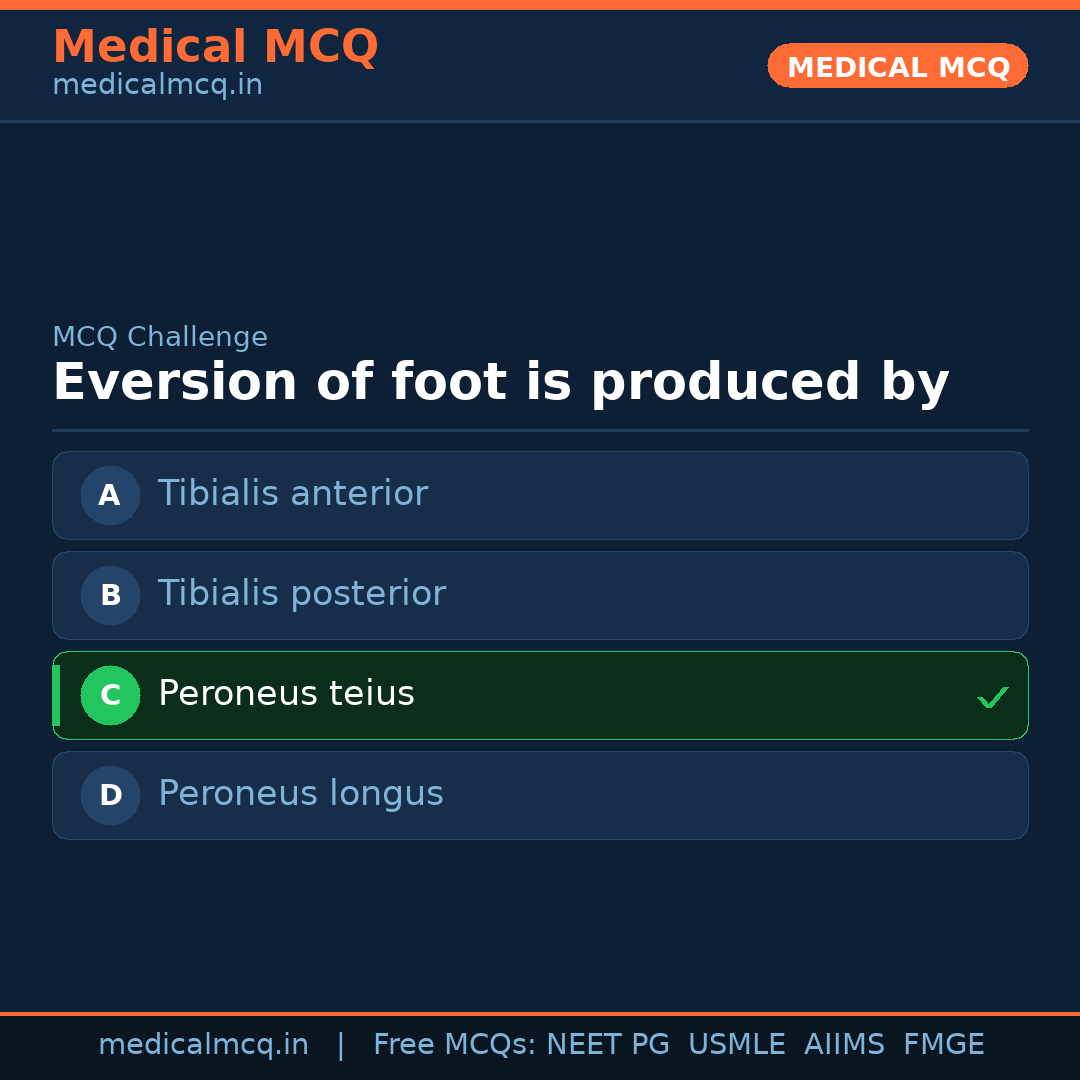Open the FMGE MCQs category
Image resolution: width=1080 pixels, height=1080 pixels.
click(943, 1044)
